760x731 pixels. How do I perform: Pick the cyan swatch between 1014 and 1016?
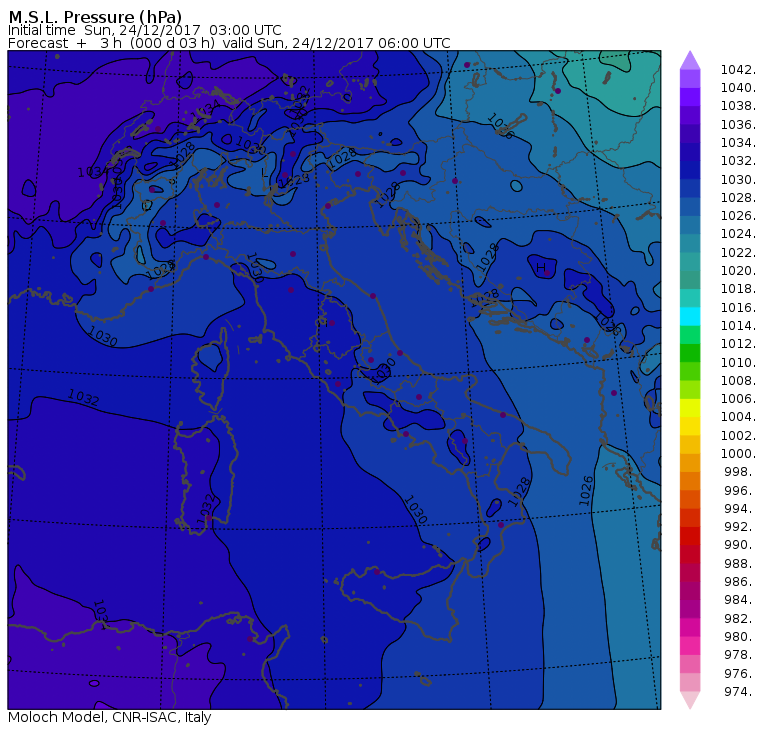pyautogui.click(x=690, y=317)
